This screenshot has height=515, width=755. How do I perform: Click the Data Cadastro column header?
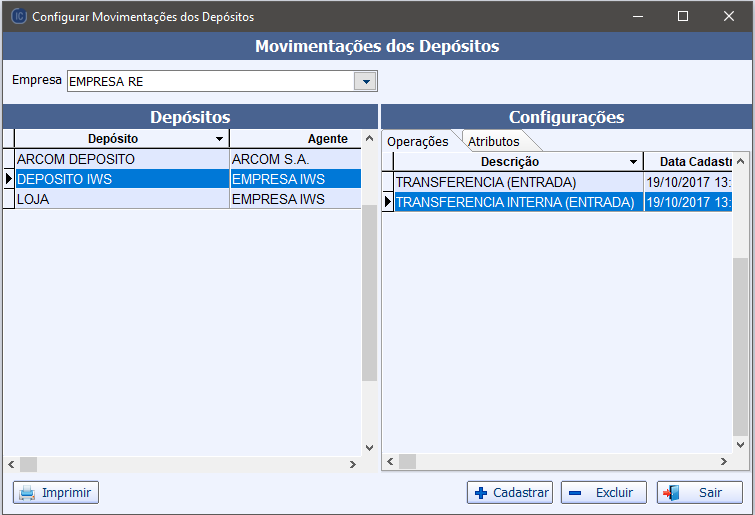coord(688,162)
